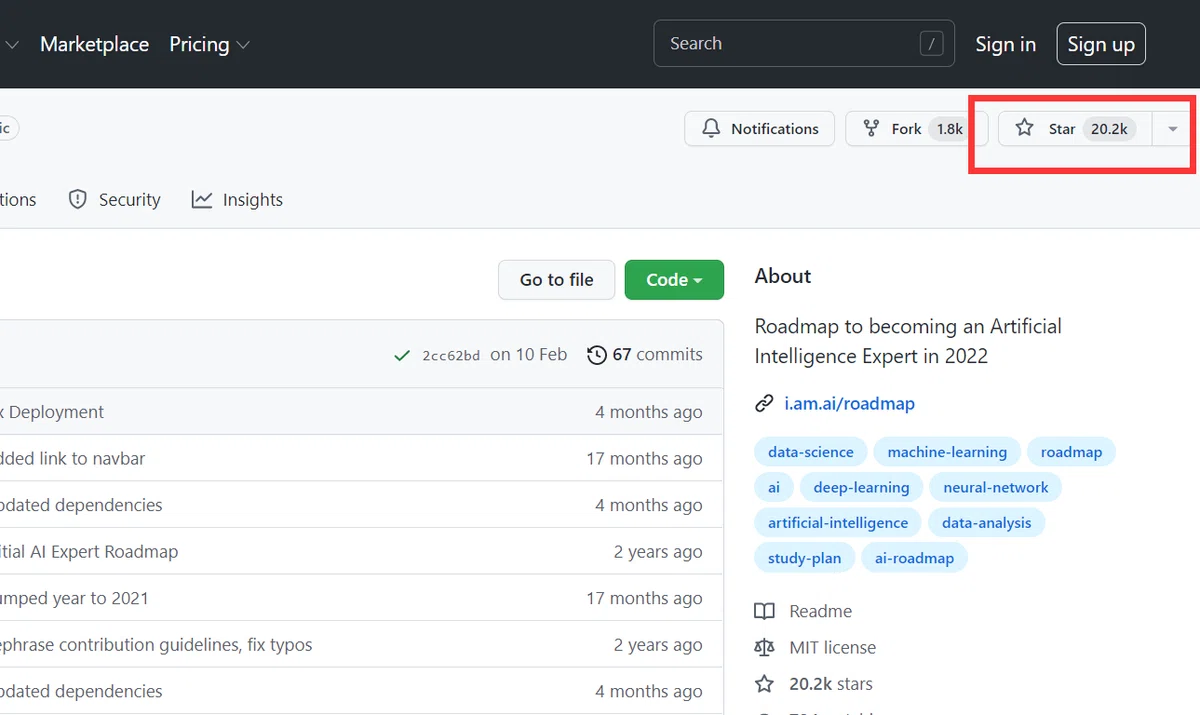Select the deep-learning topic tag
The height and width of the screenshot is (715, 1200).
(x=861, y=488)
